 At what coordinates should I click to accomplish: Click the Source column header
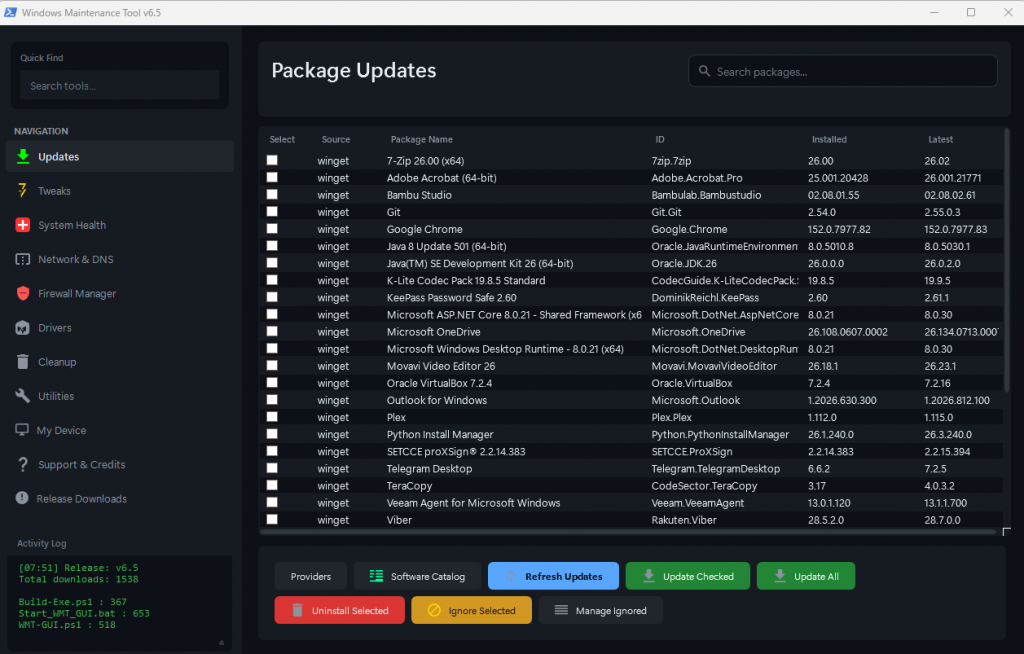point(336,139)
